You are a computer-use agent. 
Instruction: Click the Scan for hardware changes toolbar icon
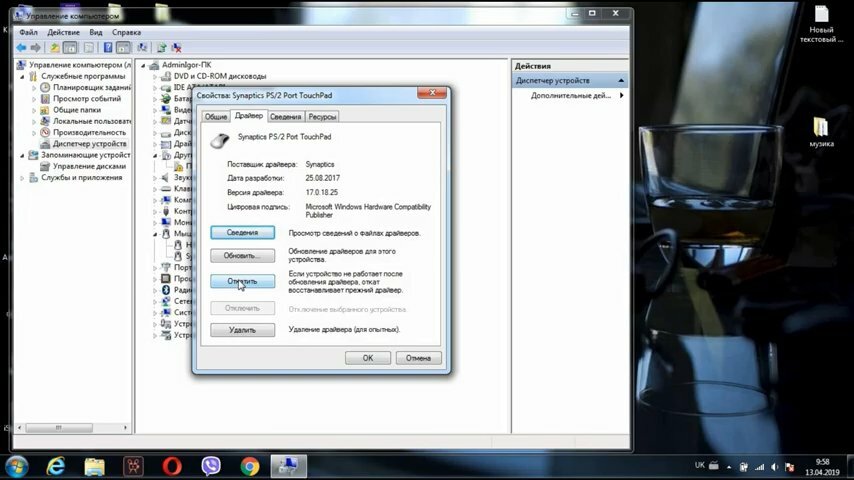tap(142, 48)
